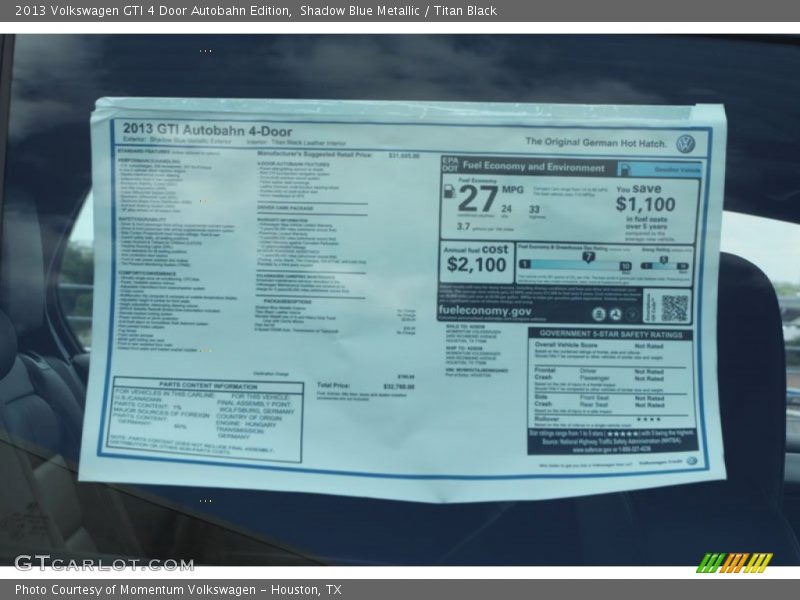This screenshot has width=800, height=600.
Task: Click the 'PARTS CONTENT INFORMATION' box title
Action: 208,385
